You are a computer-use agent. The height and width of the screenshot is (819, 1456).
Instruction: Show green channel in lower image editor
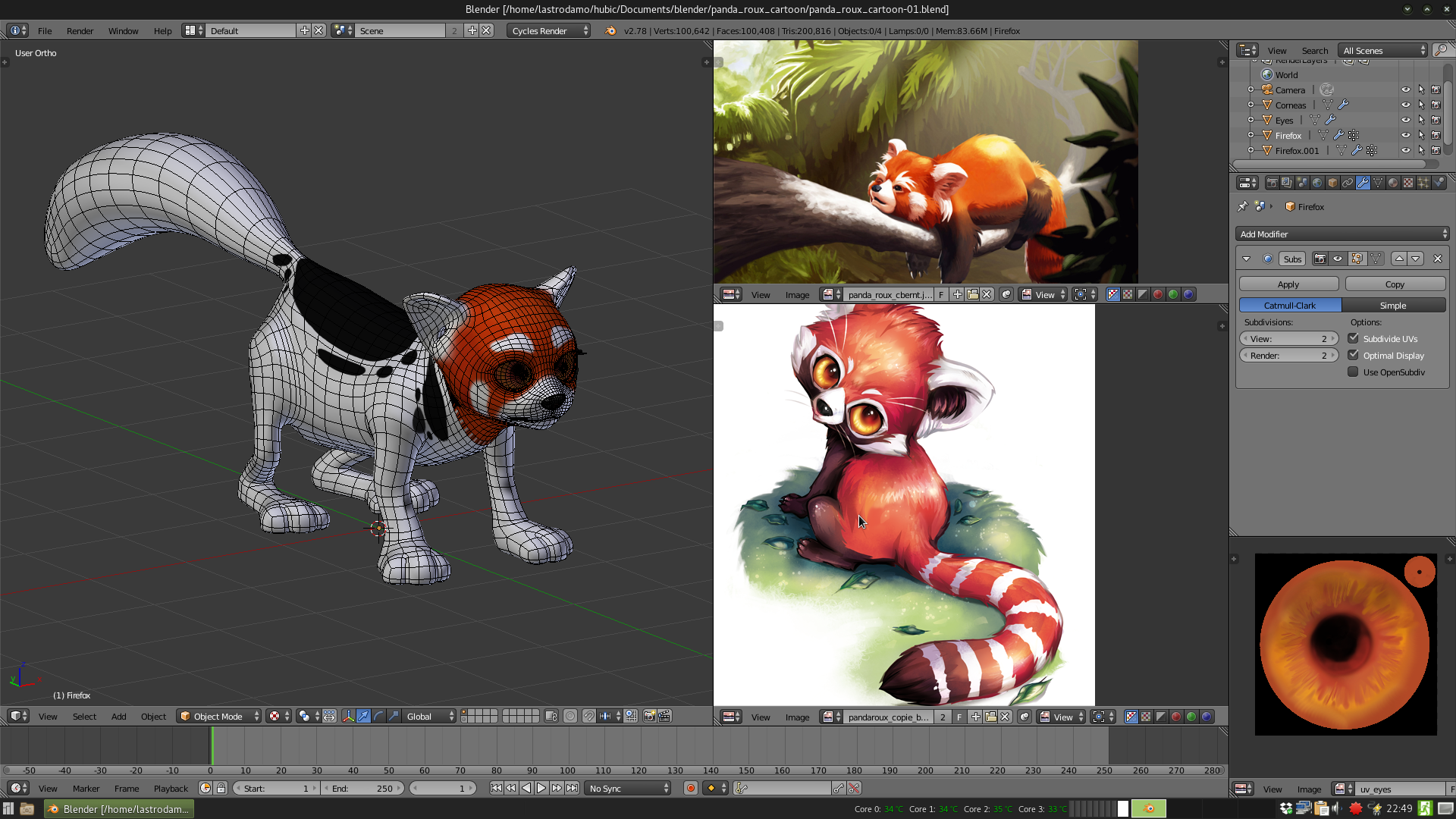coord(1191,717)
